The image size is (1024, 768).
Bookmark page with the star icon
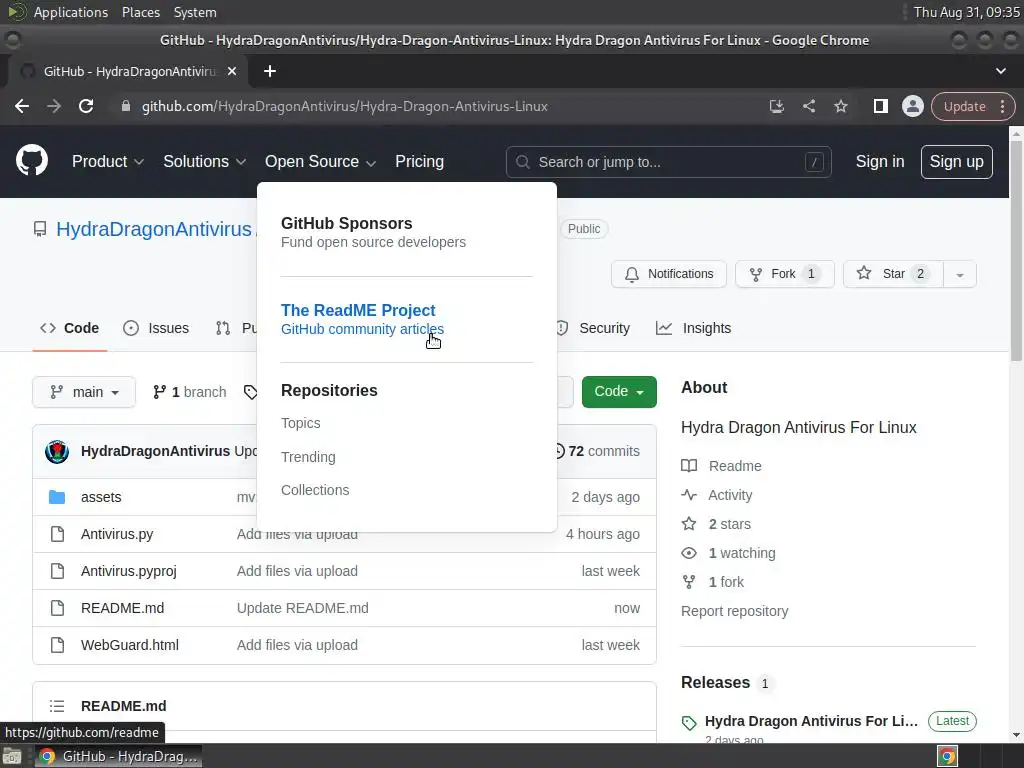tap(840, 106)
